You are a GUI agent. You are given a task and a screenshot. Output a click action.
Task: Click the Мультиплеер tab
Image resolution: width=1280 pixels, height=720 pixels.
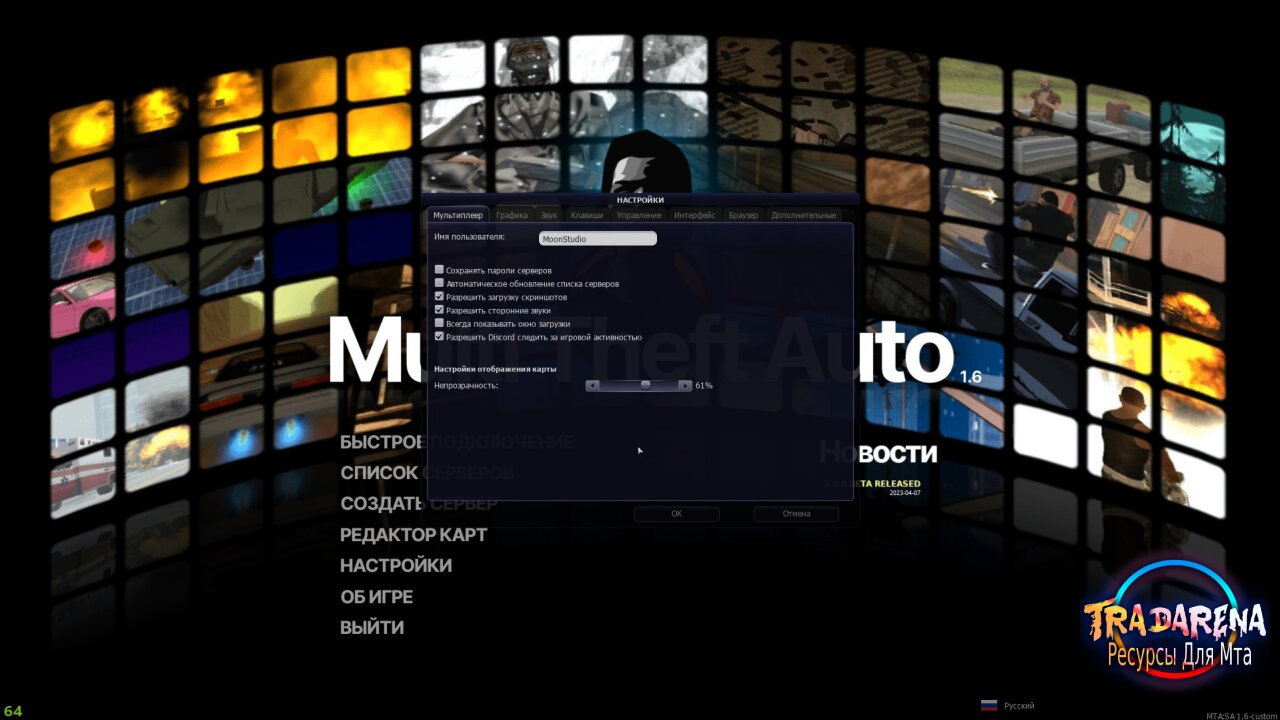point(458,215)
